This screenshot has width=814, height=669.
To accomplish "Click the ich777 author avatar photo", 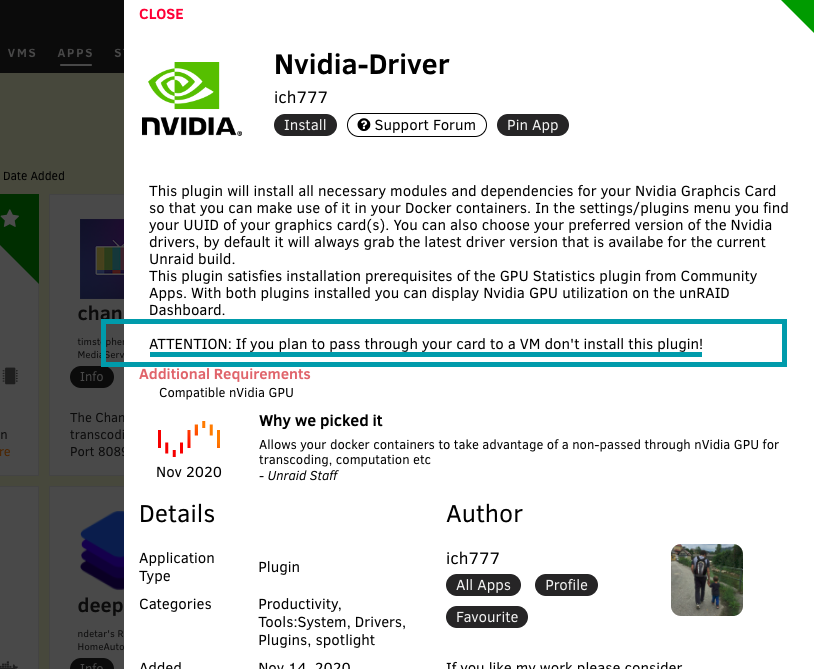I will coord(707,580).
